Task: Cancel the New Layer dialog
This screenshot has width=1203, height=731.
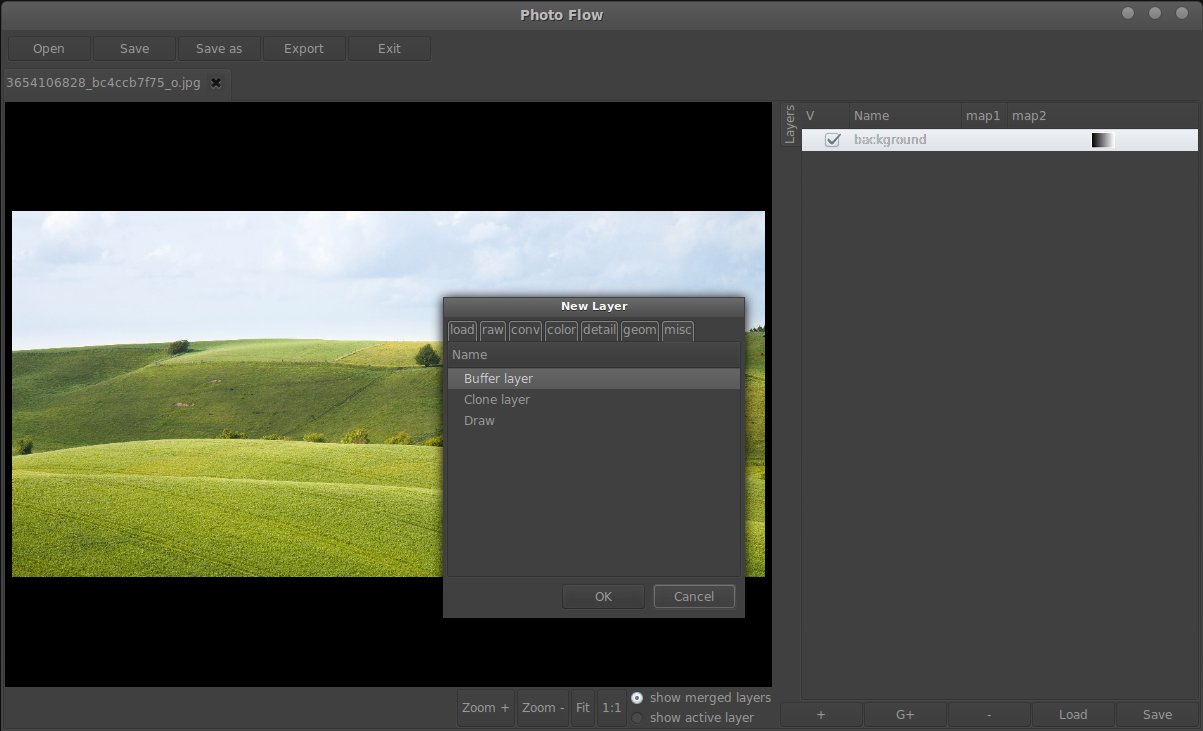Action: click(x=693, y=596)
